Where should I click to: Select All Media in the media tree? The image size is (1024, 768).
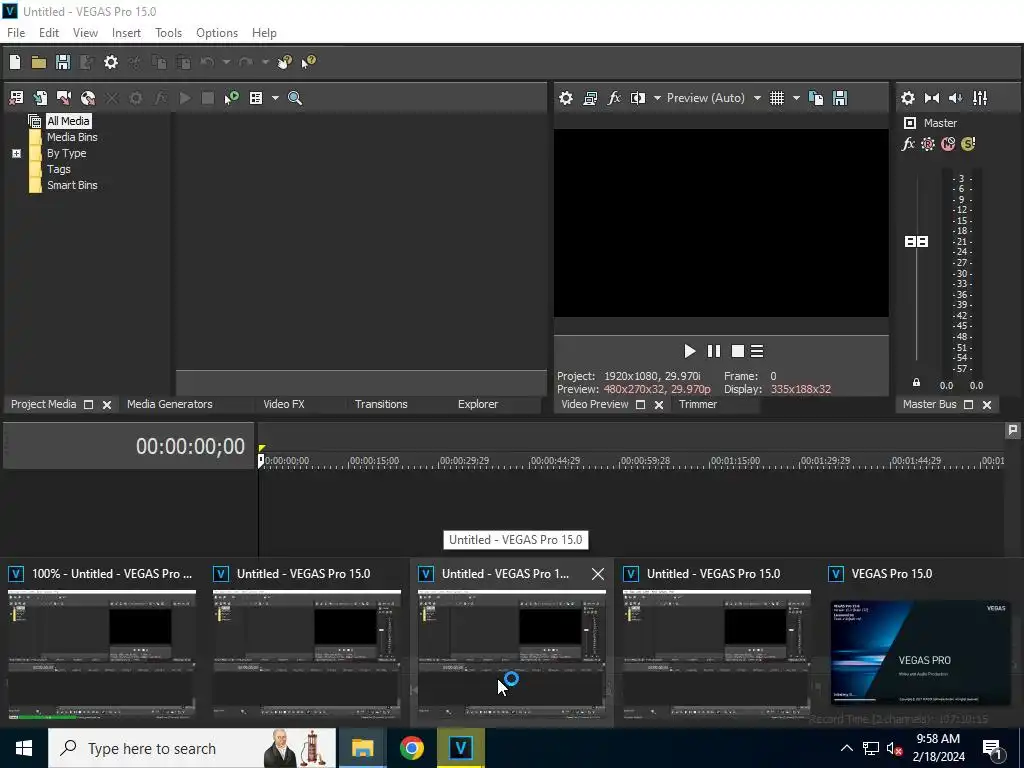[68, 121]
